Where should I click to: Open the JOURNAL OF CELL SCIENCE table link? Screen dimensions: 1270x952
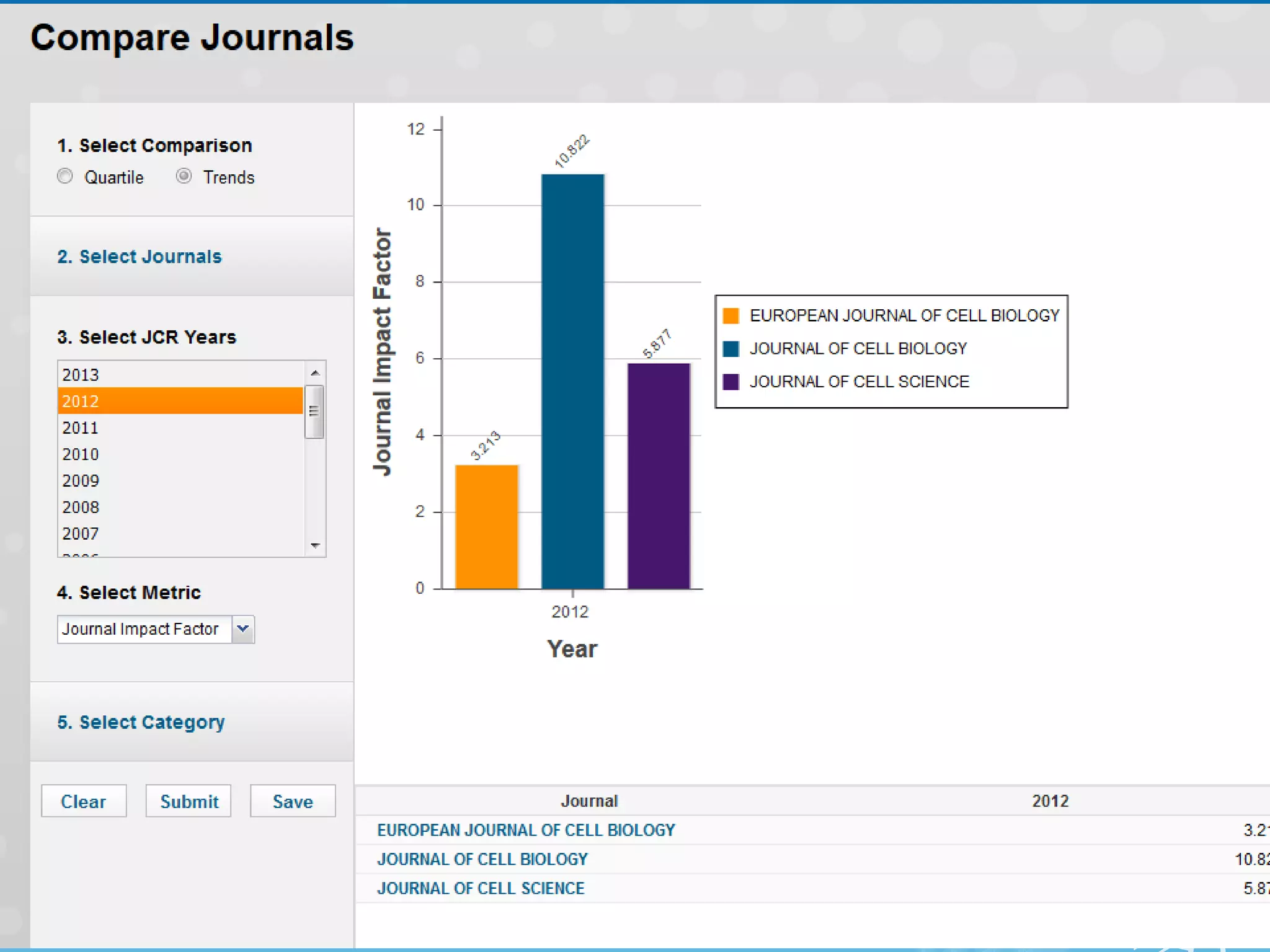[x=481, y=889]
